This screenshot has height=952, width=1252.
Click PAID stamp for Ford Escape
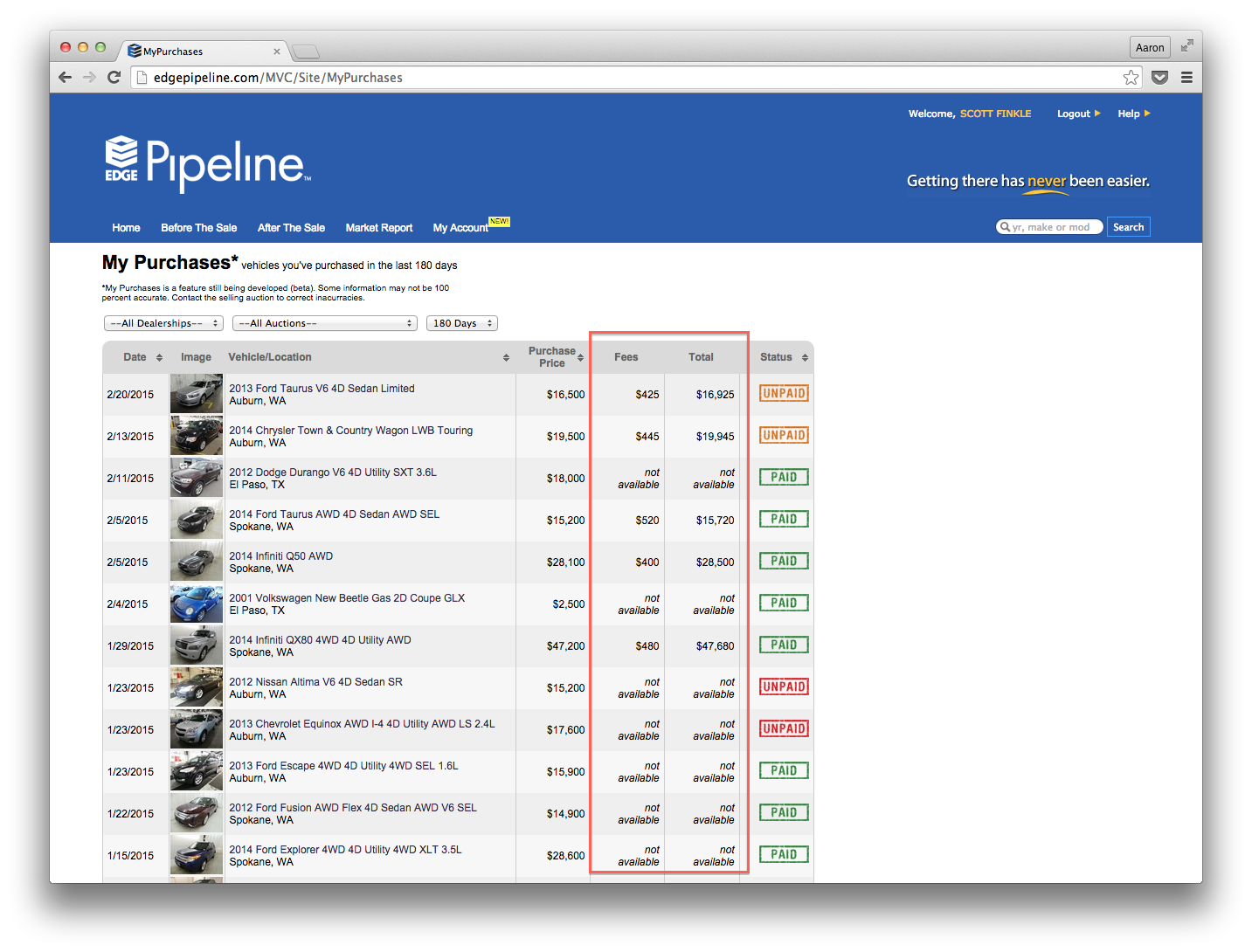(x=784, y=770)
